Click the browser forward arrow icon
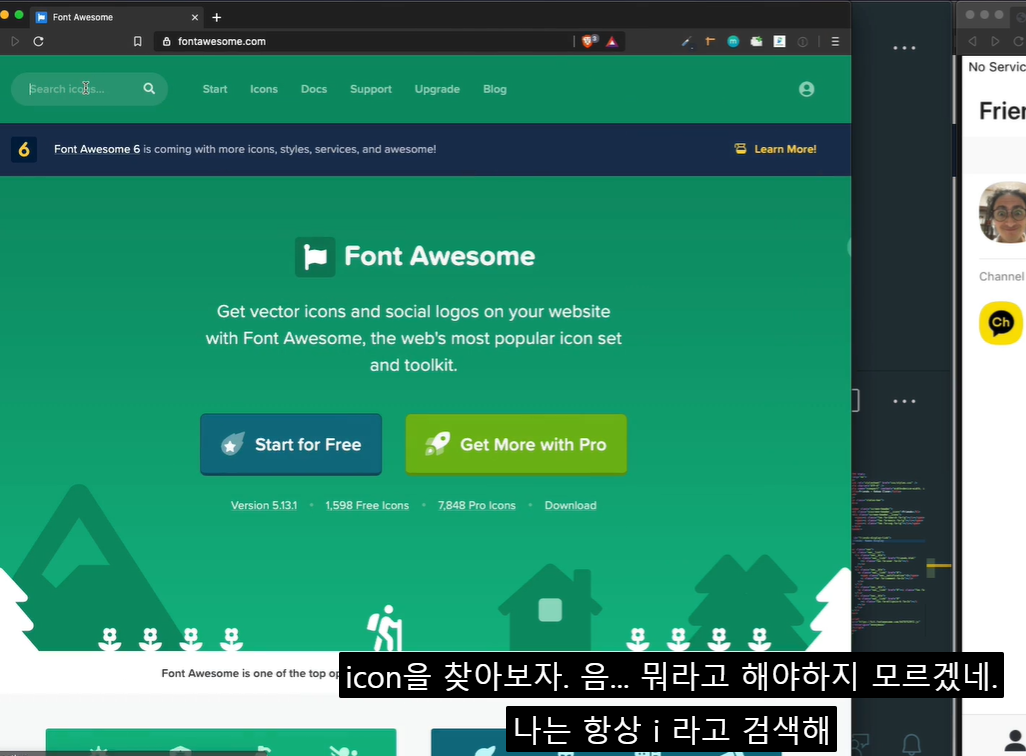The image size is (1026, 756). [15, 41]
